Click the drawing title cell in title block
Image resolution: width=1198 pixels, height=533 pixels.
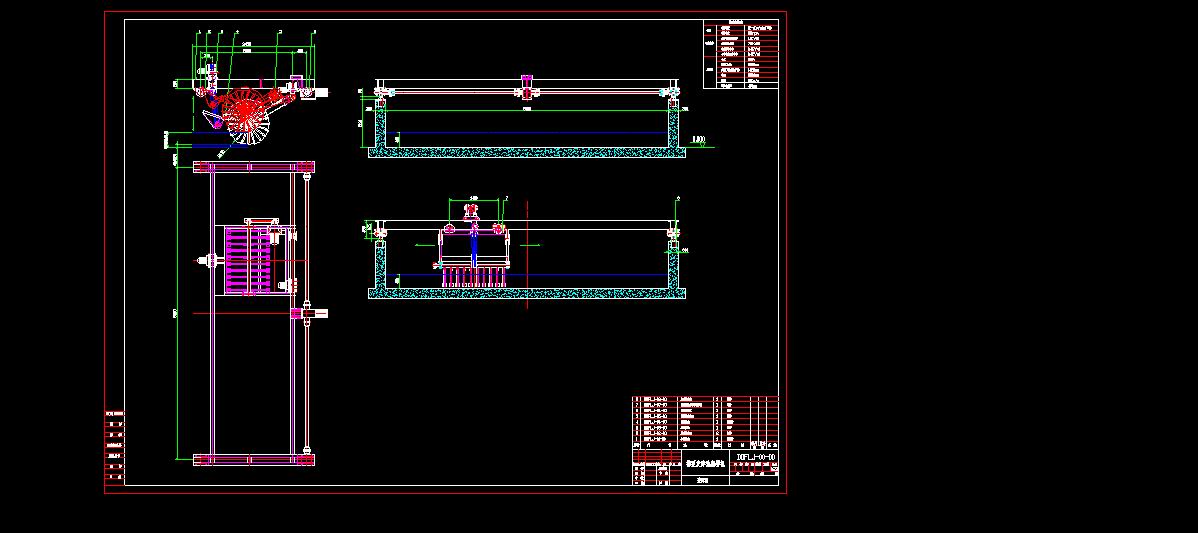704,466
